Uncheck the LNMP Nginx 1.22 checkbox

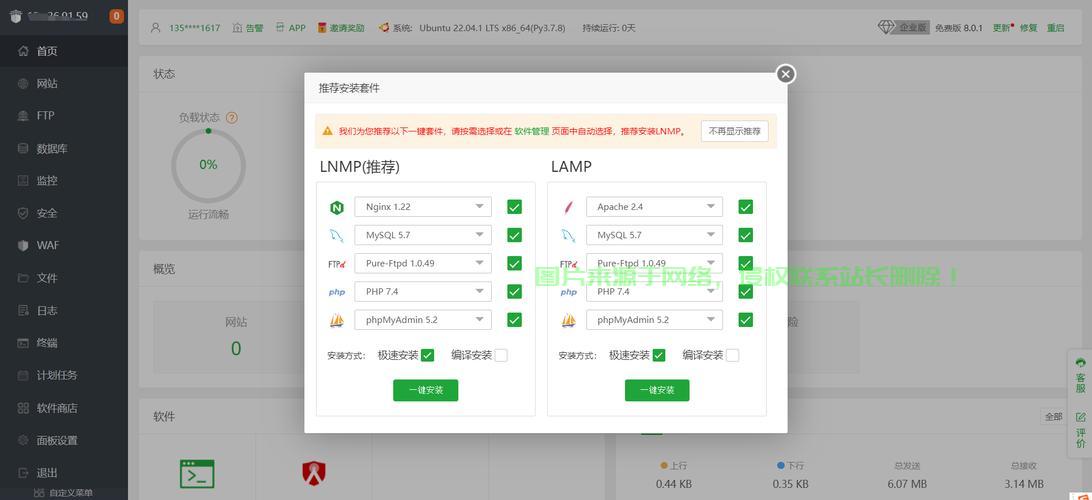tap(514, 207)
